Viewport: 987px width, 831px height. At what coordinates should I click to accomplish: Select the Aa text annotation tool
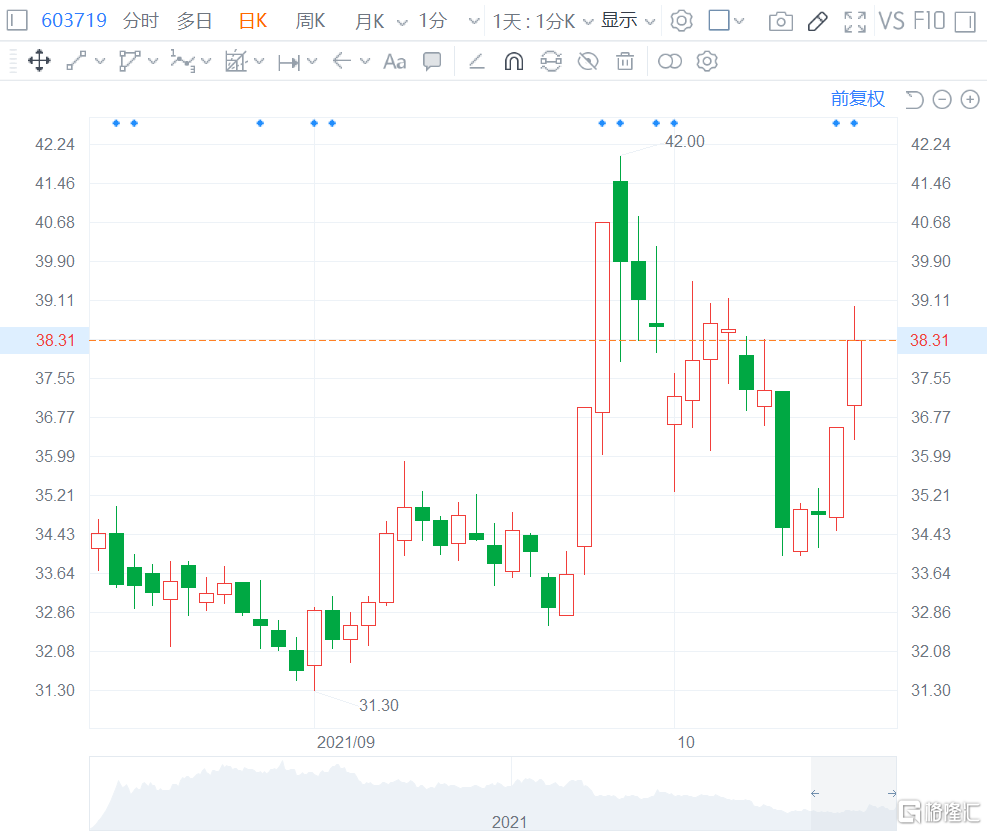coord(395,62)
